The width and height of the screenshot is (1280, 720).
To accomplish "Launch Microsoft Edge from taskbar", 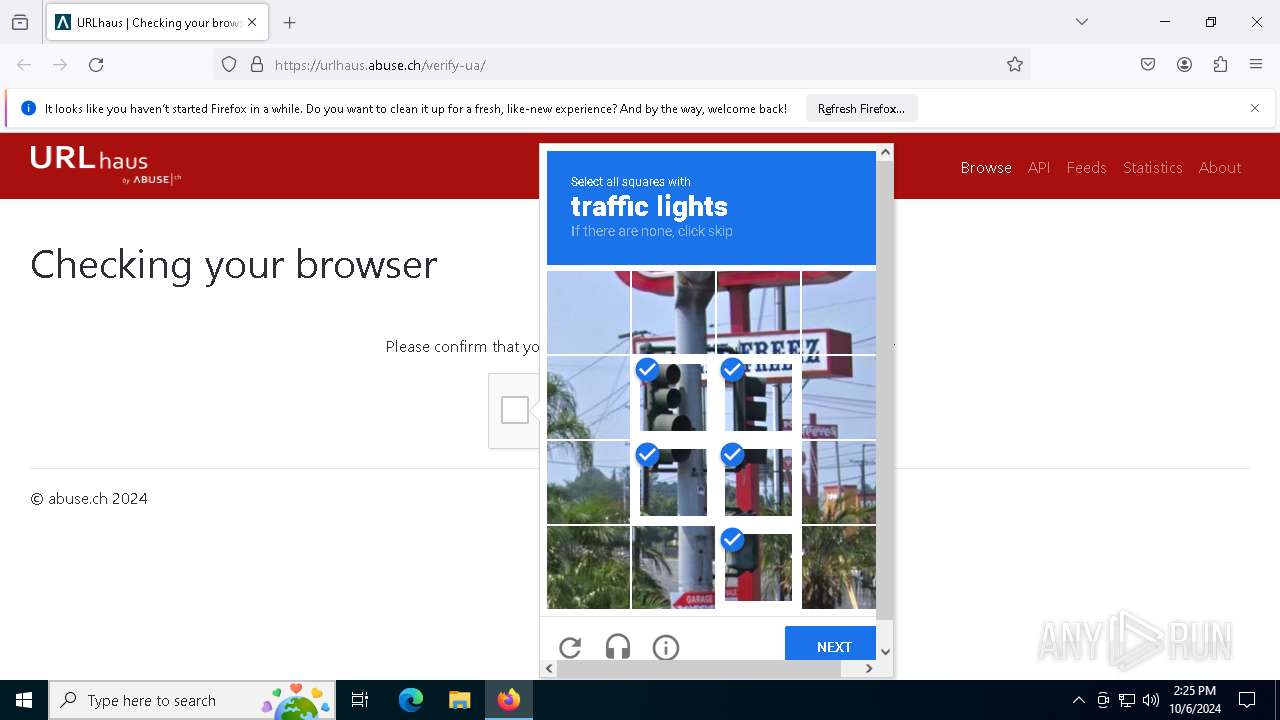I will tap(411, 700).
